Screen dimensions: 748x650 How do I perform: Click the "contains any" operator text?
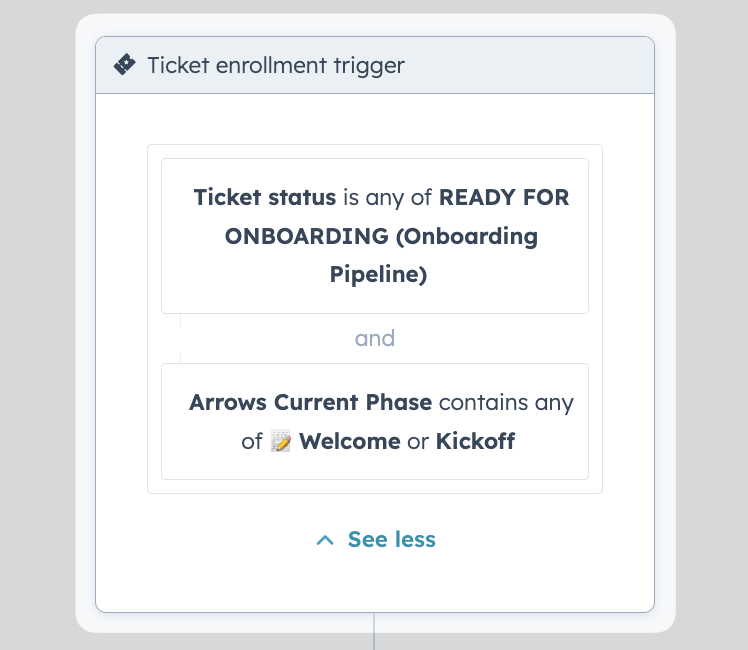tap(506, 403)
